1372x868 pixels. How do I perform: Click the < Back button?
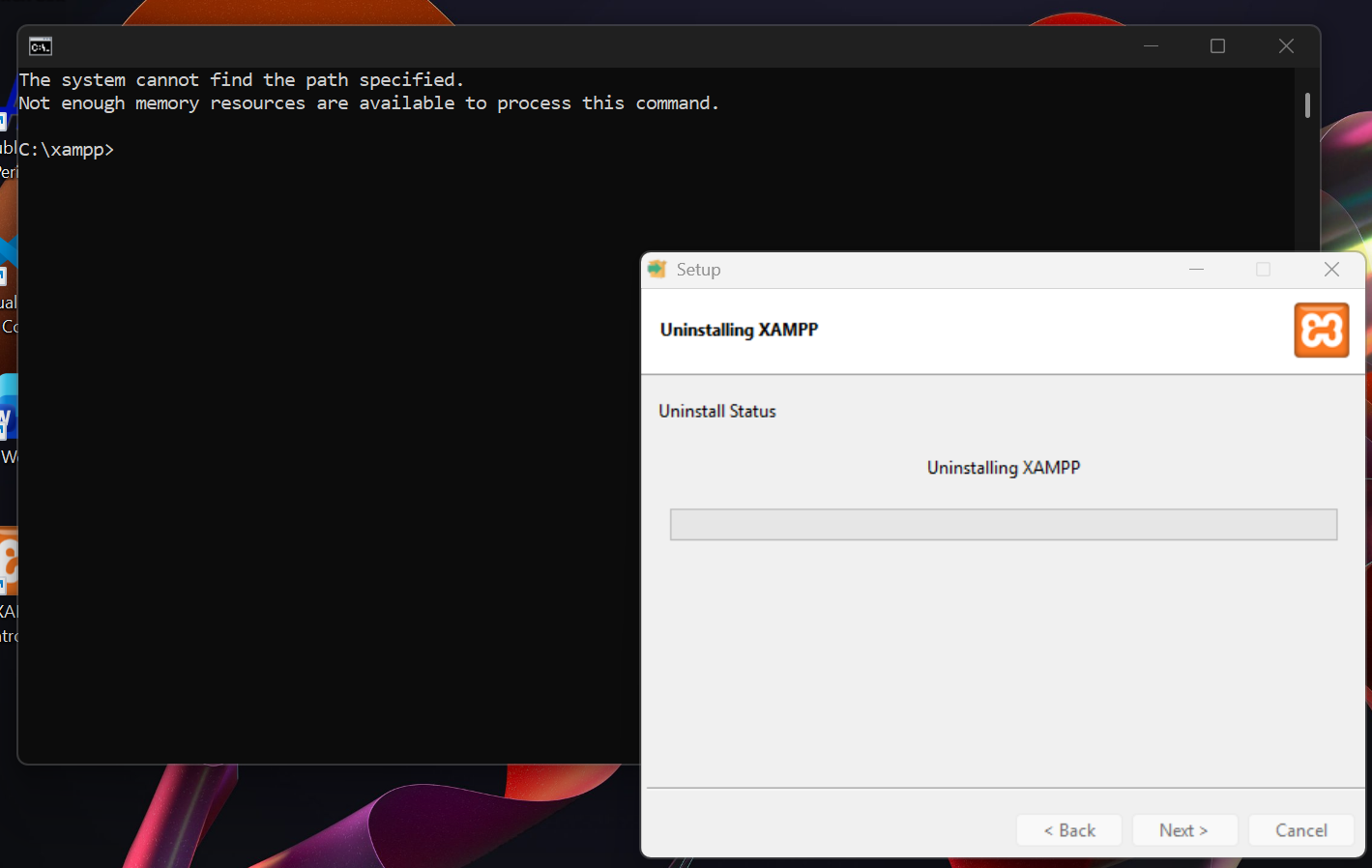pos(1068,830)
